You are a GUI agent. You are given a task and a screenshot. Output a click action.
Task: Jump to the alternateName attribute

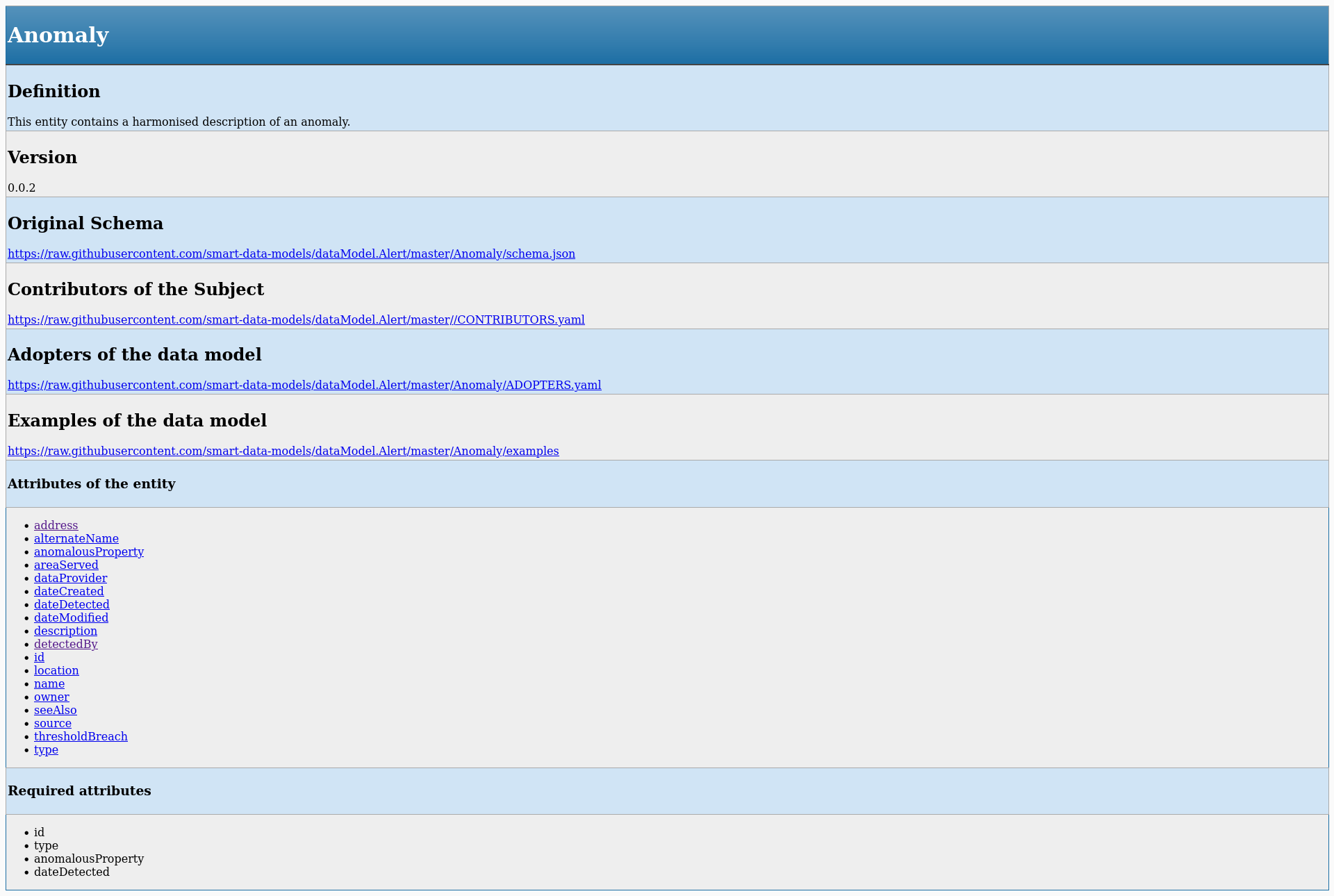pos(76,538)
